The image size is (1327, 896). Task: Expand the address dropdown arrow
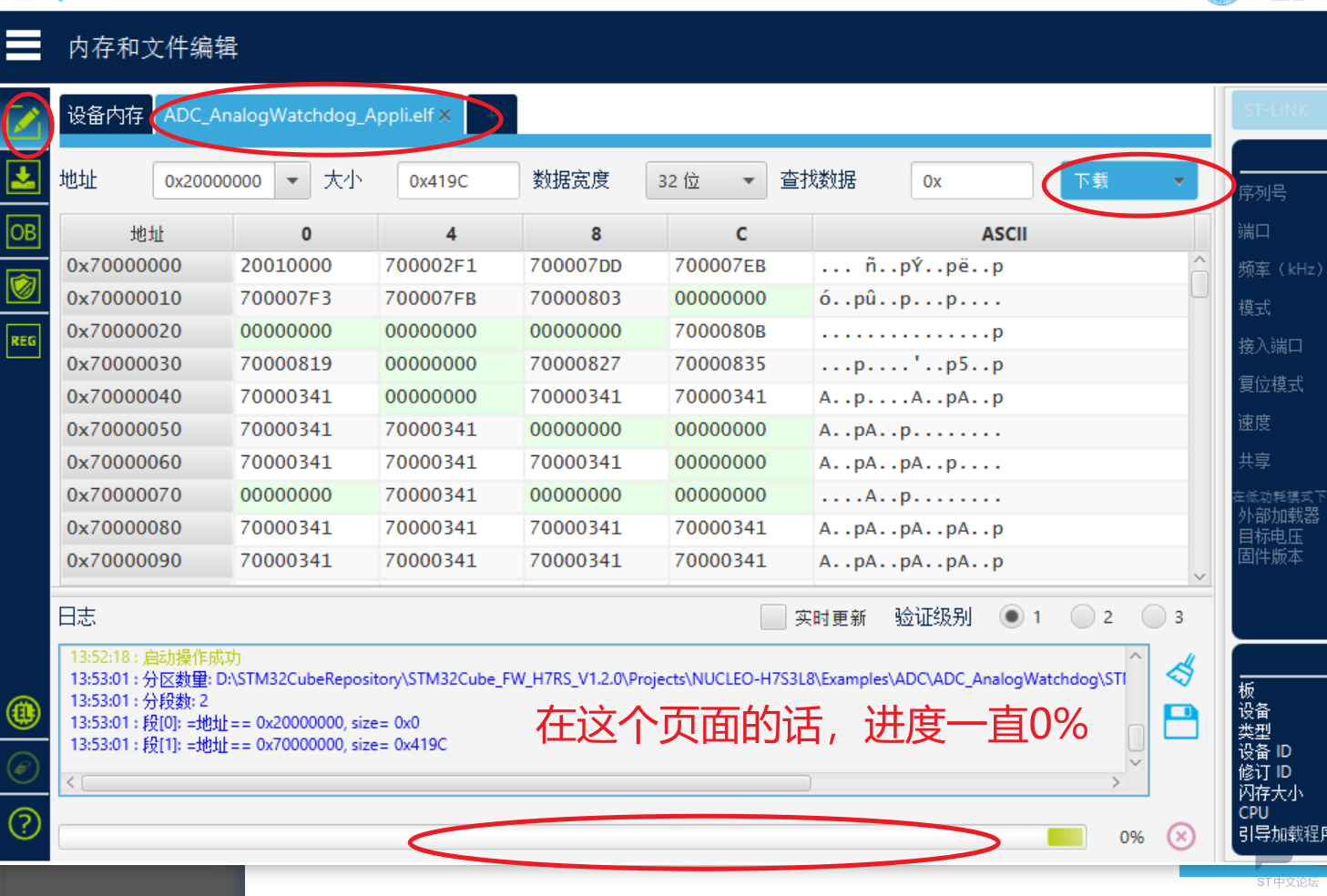tap(292, 180)
